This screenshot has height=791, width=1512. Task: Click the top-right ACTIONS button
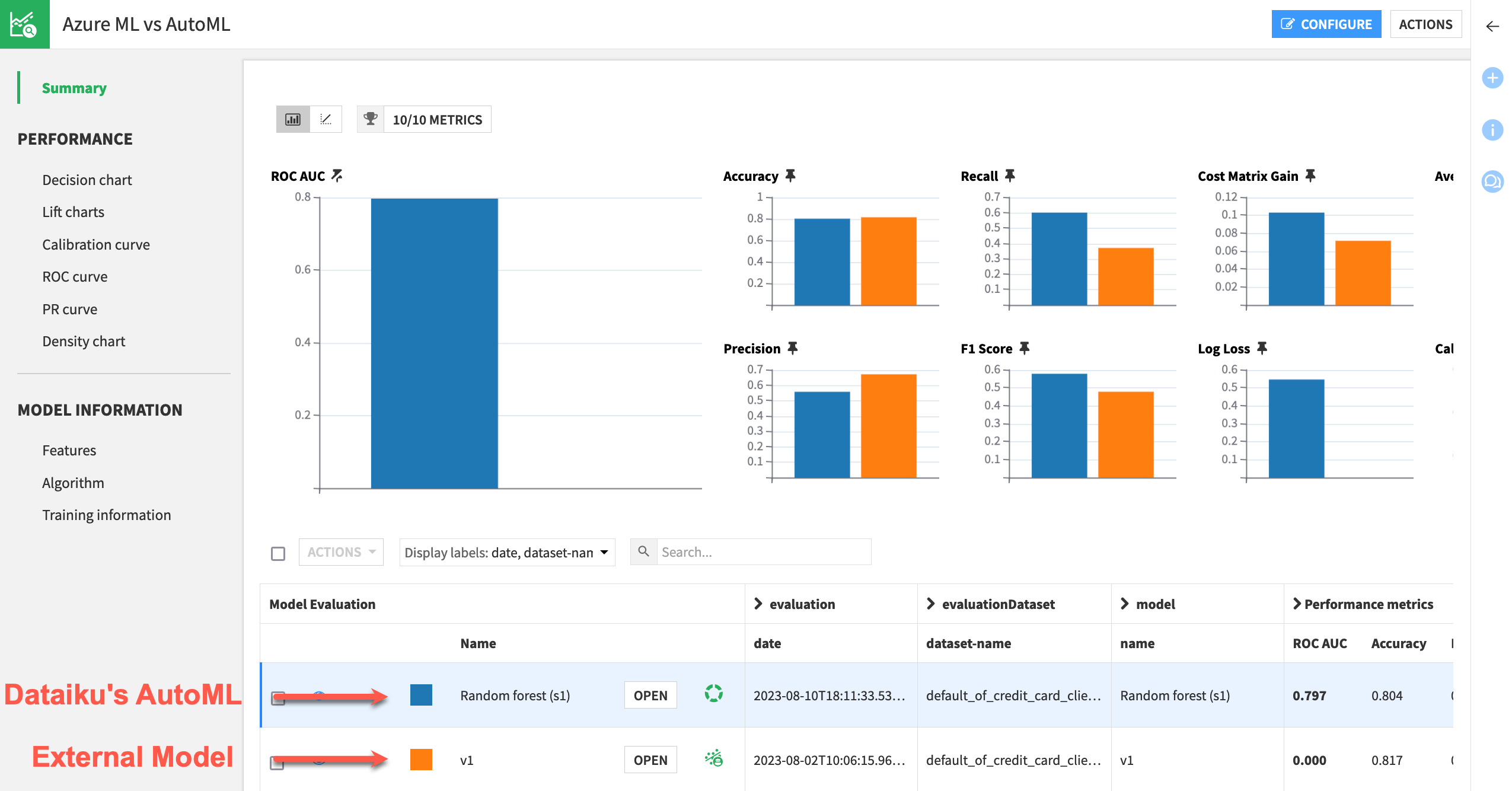coord(1425,24)
